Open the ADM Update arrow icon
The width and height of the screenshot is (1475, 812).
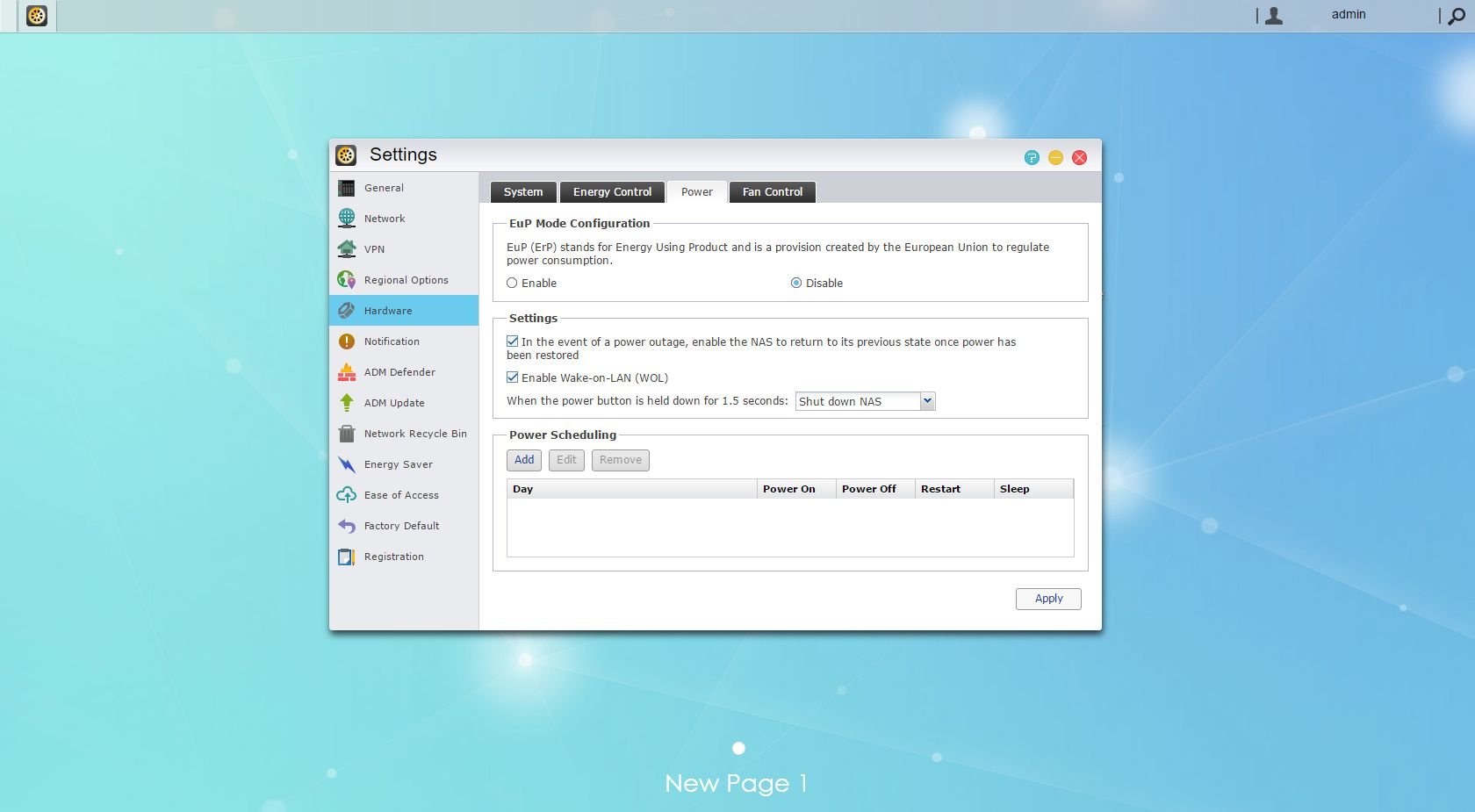347,403
